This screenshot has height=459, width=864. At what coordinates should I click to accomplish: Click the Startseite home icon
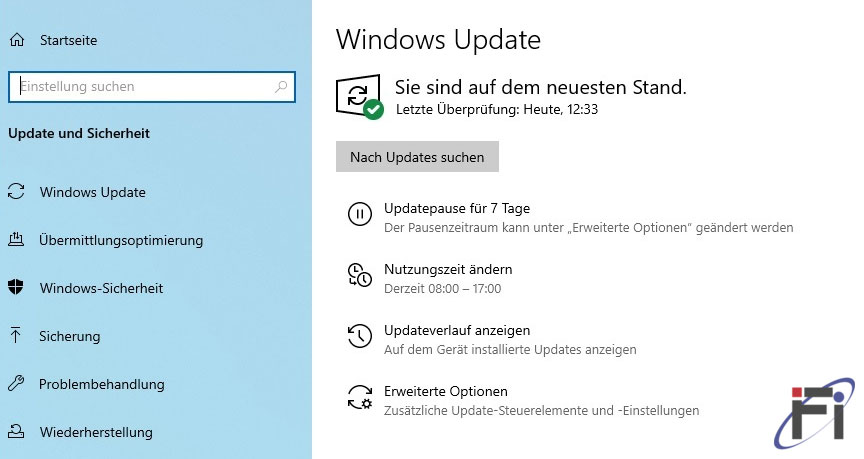17,40
